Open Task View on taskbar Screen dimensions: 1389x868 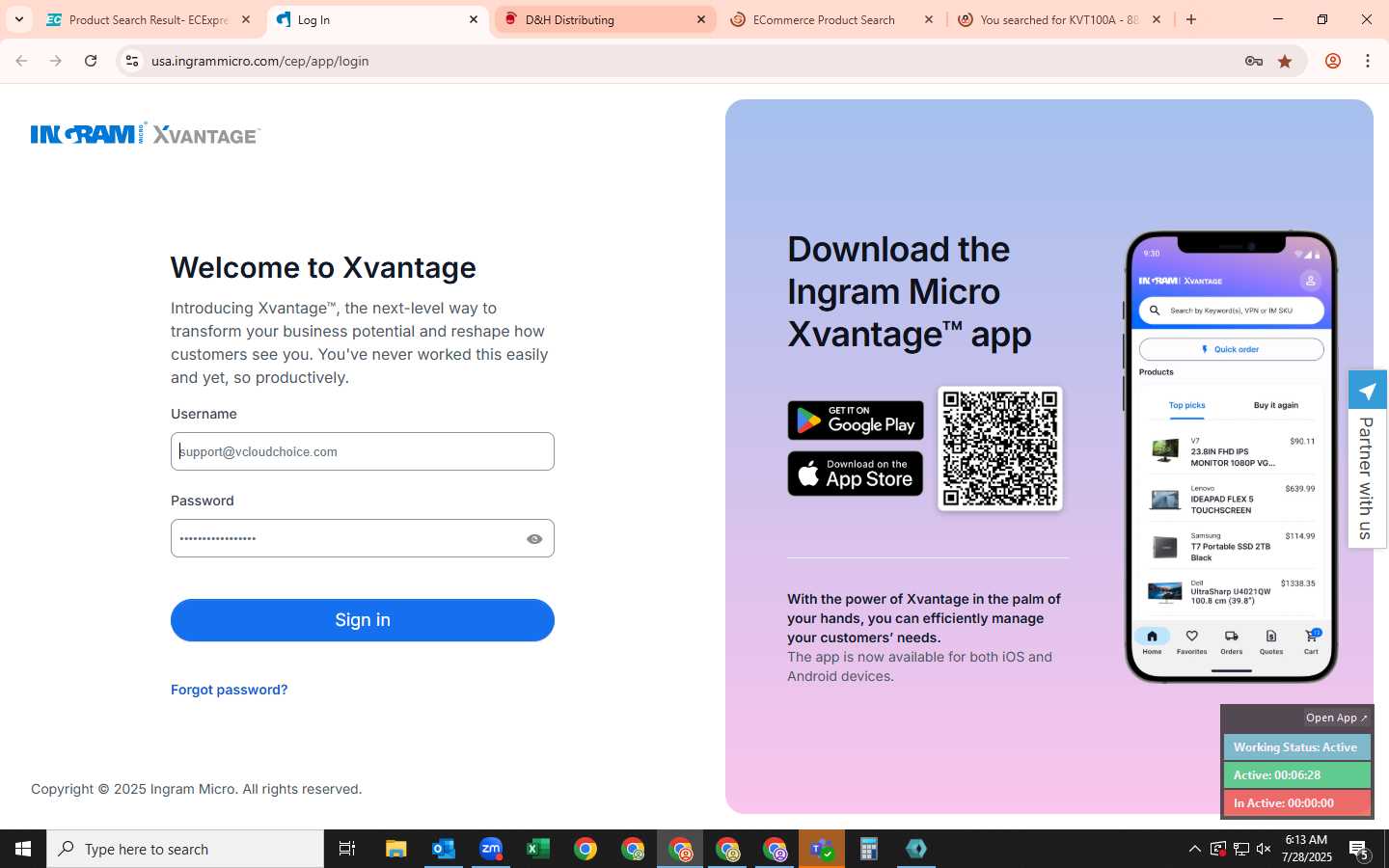[347, 849]
